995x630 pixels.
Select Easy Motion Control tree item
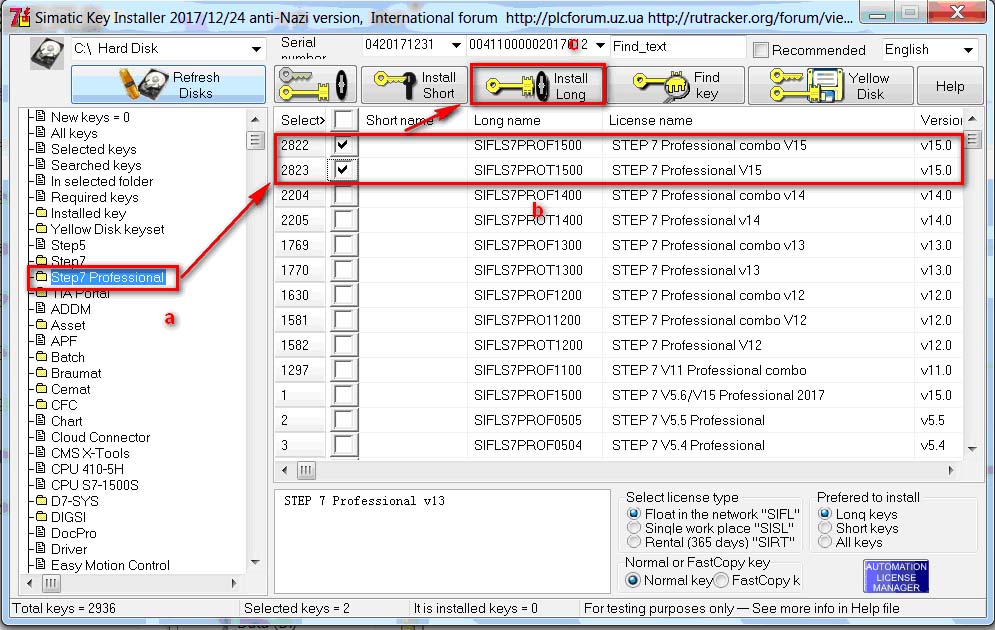click(110, 565)
